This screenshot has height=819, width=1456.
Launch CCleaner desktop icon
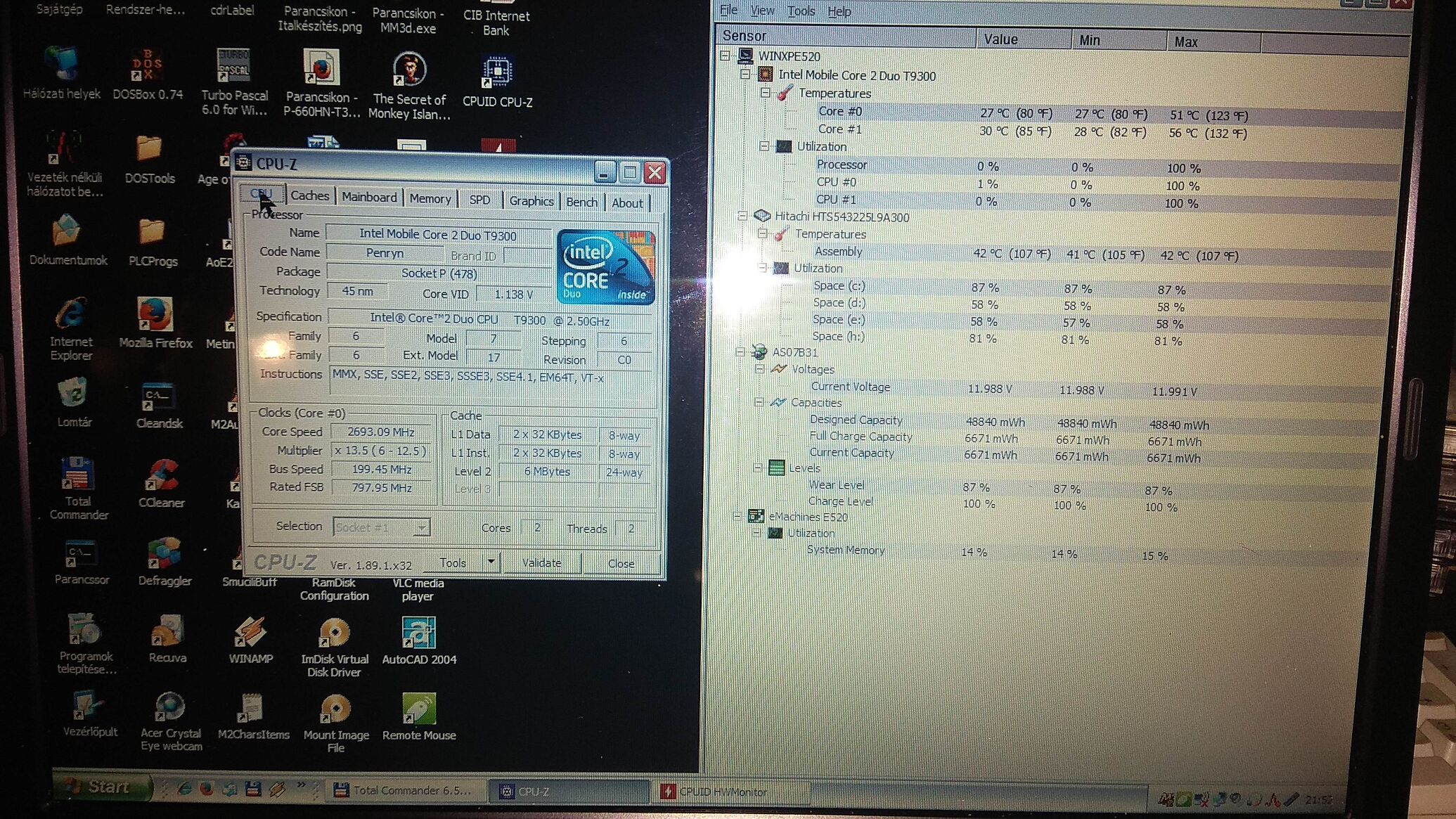click(162, 483)
